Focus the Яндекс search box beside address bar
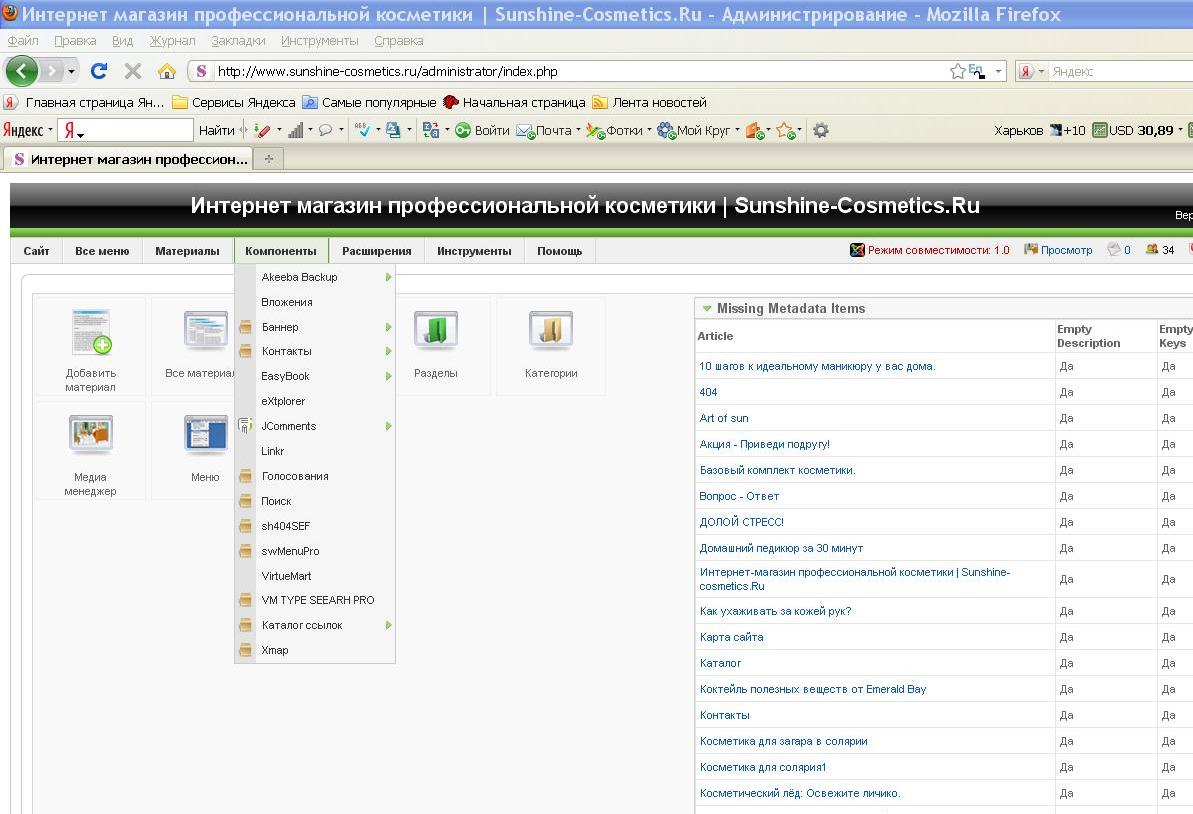Image resolution: width=1193 pixels, height=814 pixels. (1121, 72)
